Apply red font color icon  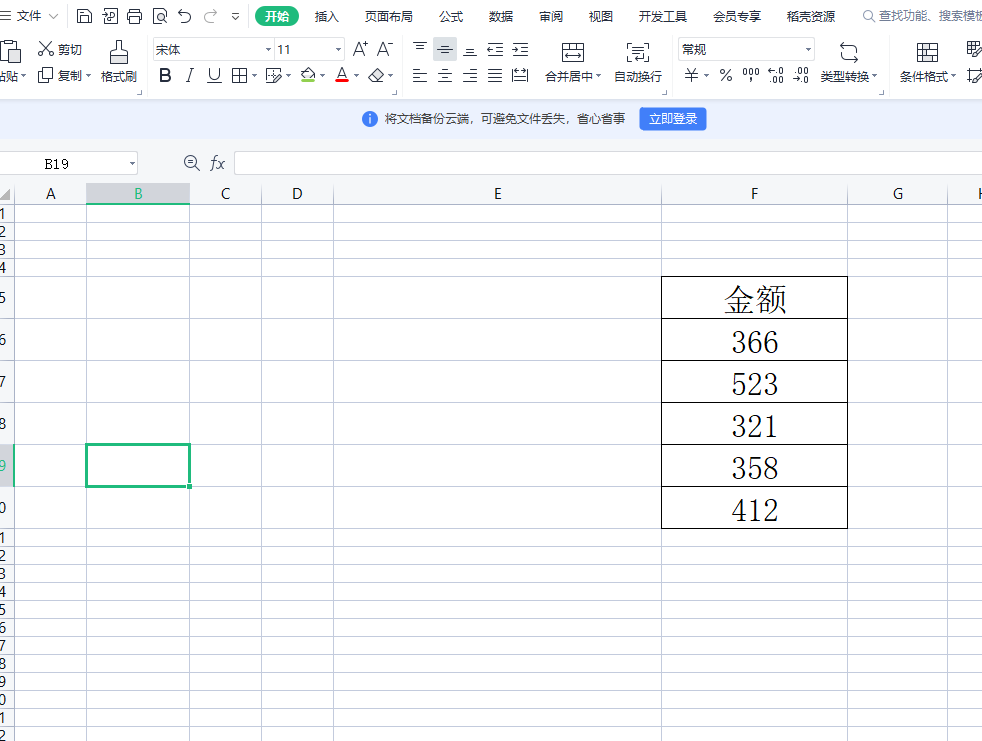[x=342, y=76]
